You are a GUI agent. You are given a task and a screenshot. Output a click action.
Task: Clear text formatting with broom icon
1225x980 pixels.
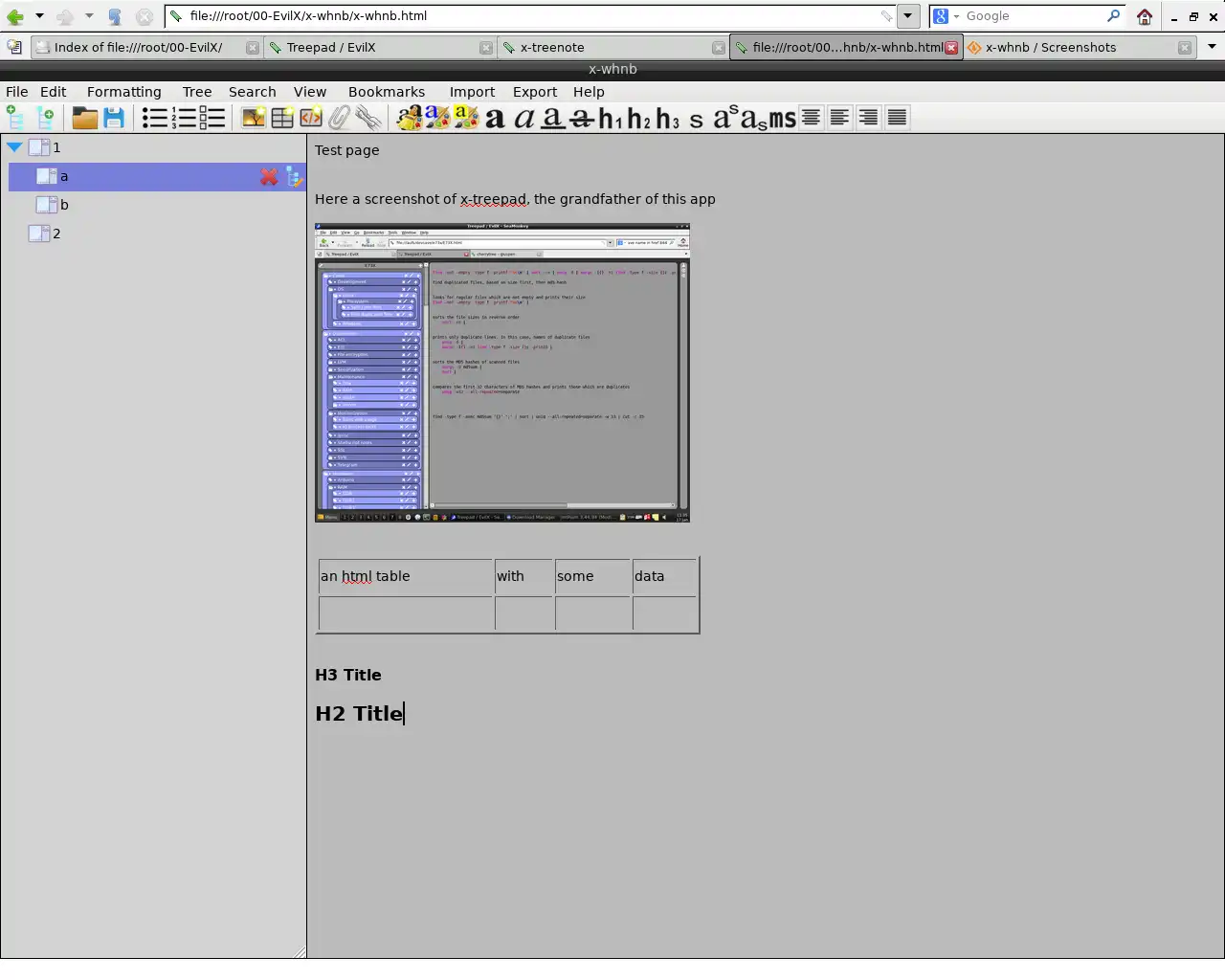pos(409,118)
